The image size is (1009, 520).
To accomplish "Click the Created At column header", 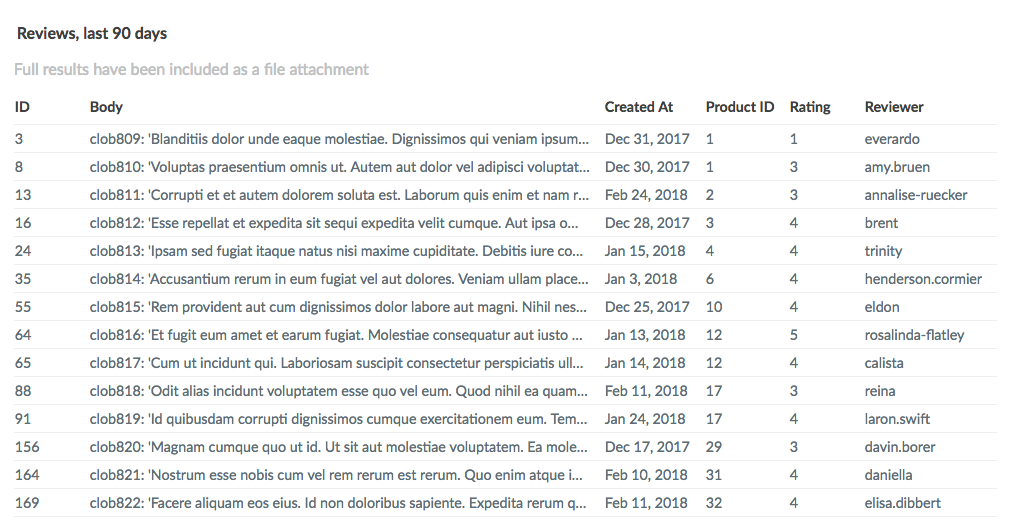I will (639, 107).
